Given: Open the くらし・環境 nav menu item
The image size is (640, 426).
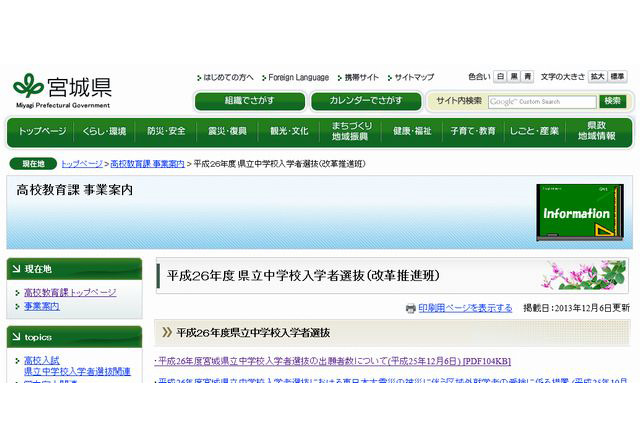Looking at the screenshot, I should [x=104, y=131].
